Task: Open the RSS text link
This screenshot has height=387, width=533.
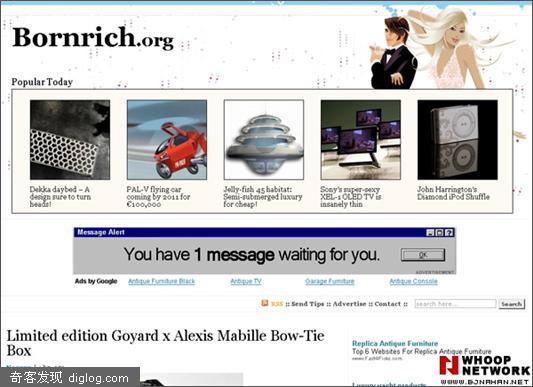Action: tap(277, 304)
